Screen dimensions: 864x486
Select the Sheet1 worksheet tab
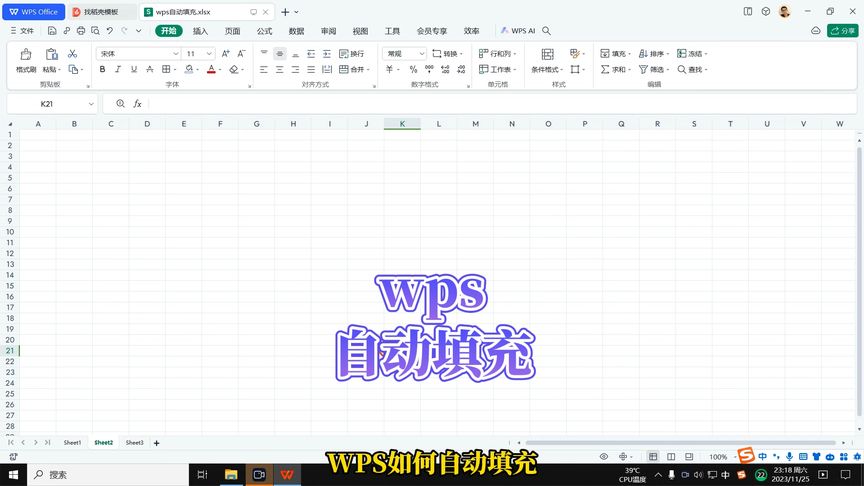(72, 442)
